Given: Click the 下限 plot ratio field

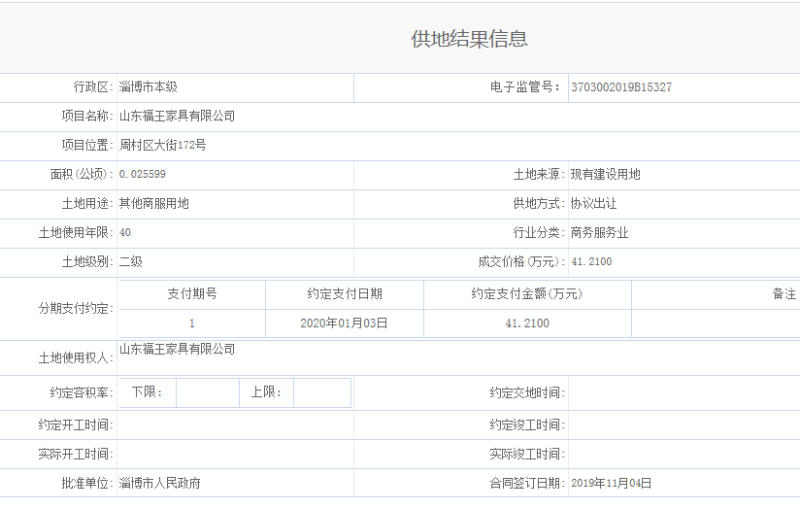Looking at the screenshot, I should [x=207, y=392].
